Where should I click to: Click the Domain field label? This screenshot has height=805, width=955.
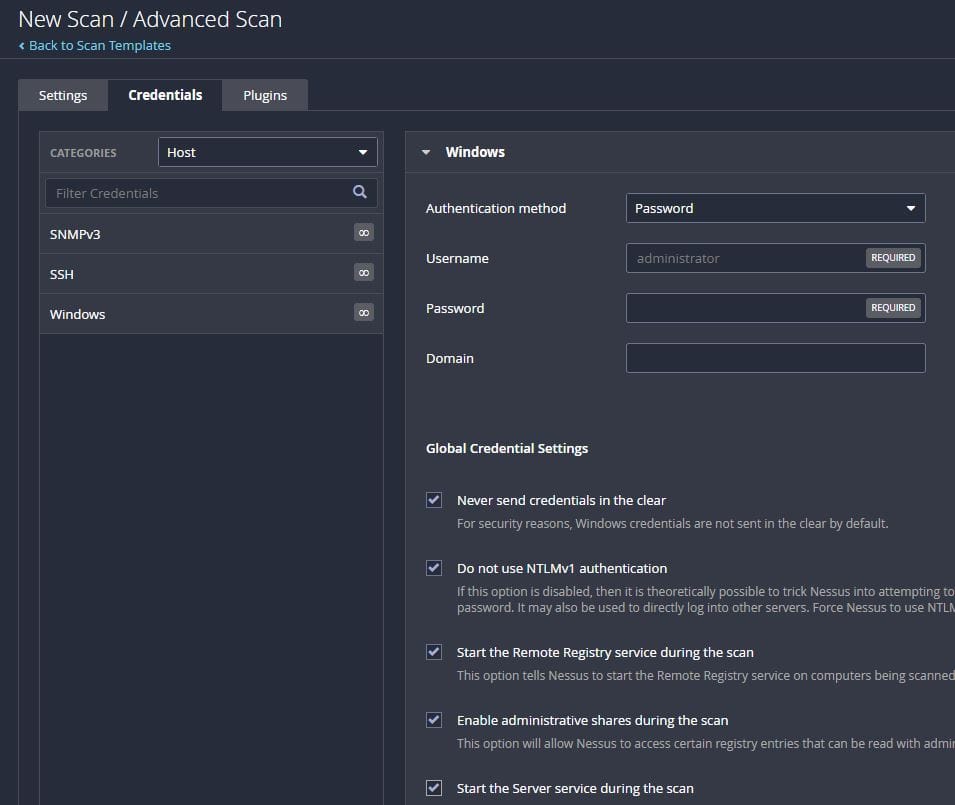pos(449,358)
